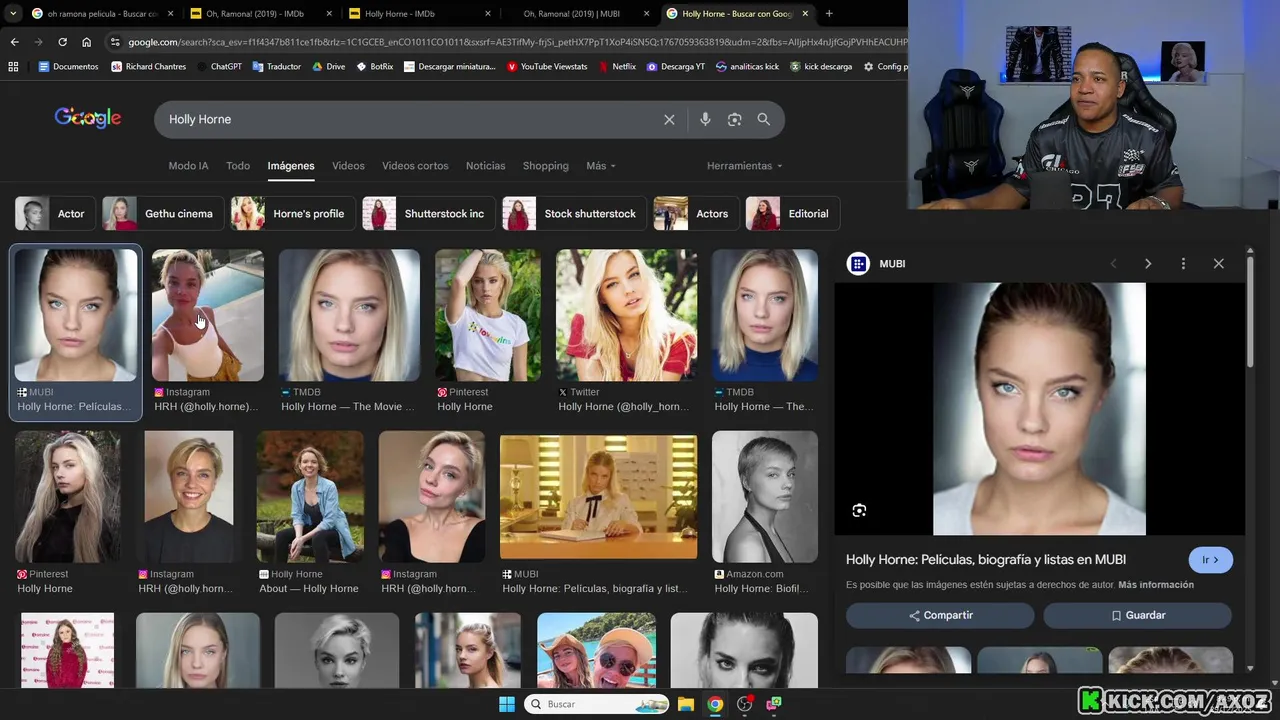Screen dimensions: 1280x720
Task: Select the Shopping search tab
Action: (x=545, y=166)
